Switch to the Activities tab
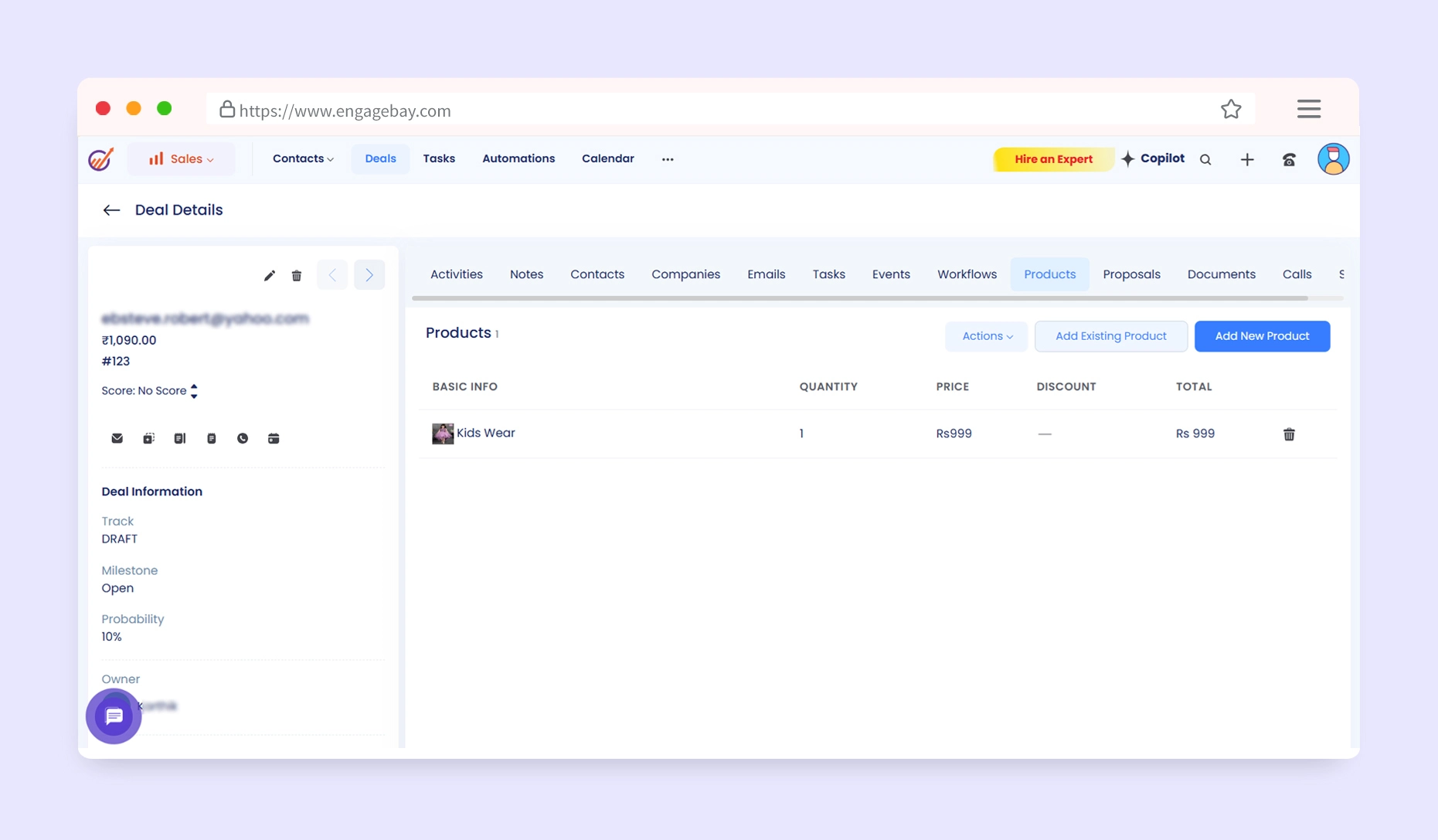1438x840 pixels. pos(456,274)
